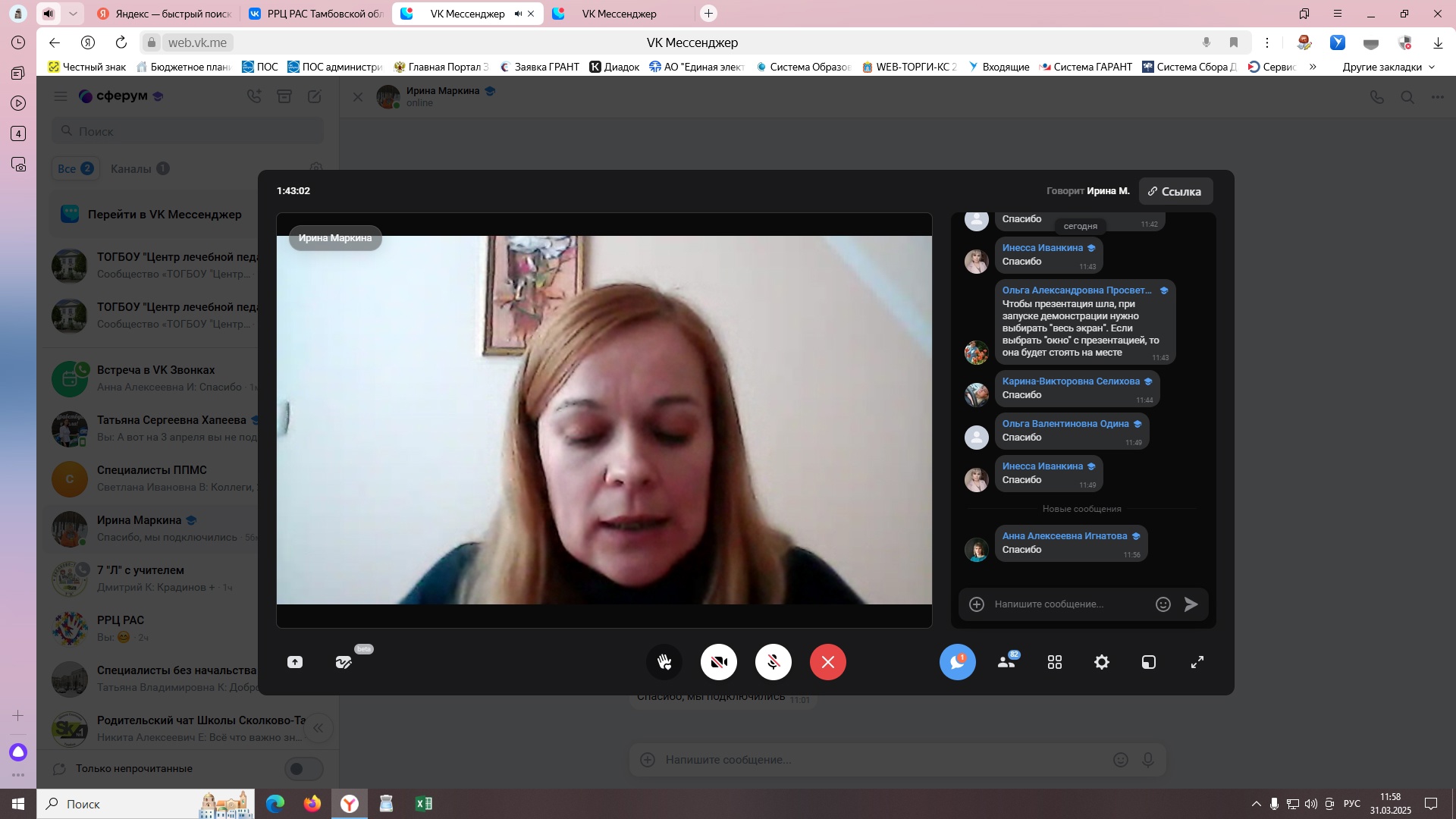Minimize call into picture-in-picture

1149,662
